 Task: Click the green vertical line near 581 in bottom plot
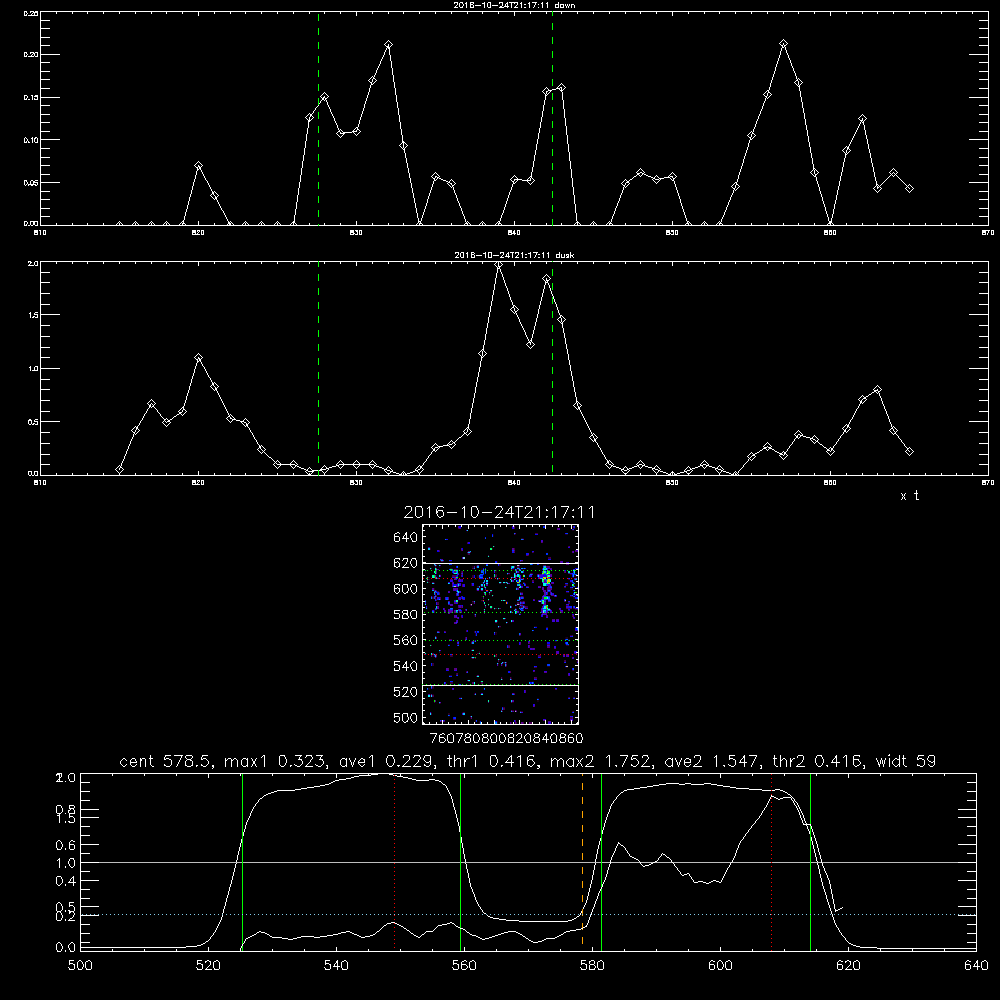coord(601,861)
